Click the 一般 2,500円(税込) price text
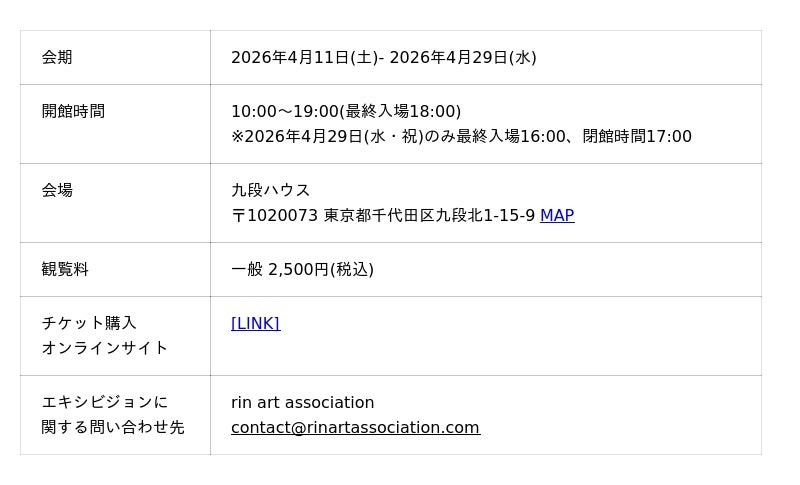800x485 pixels. click(302, 269)
